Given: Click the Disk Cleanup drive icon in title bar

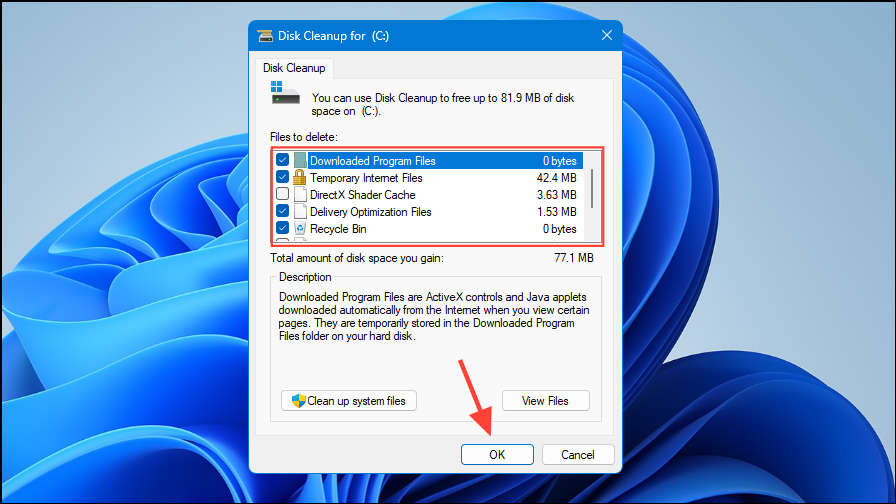Looking at the screenshot, I should (265, 36).
